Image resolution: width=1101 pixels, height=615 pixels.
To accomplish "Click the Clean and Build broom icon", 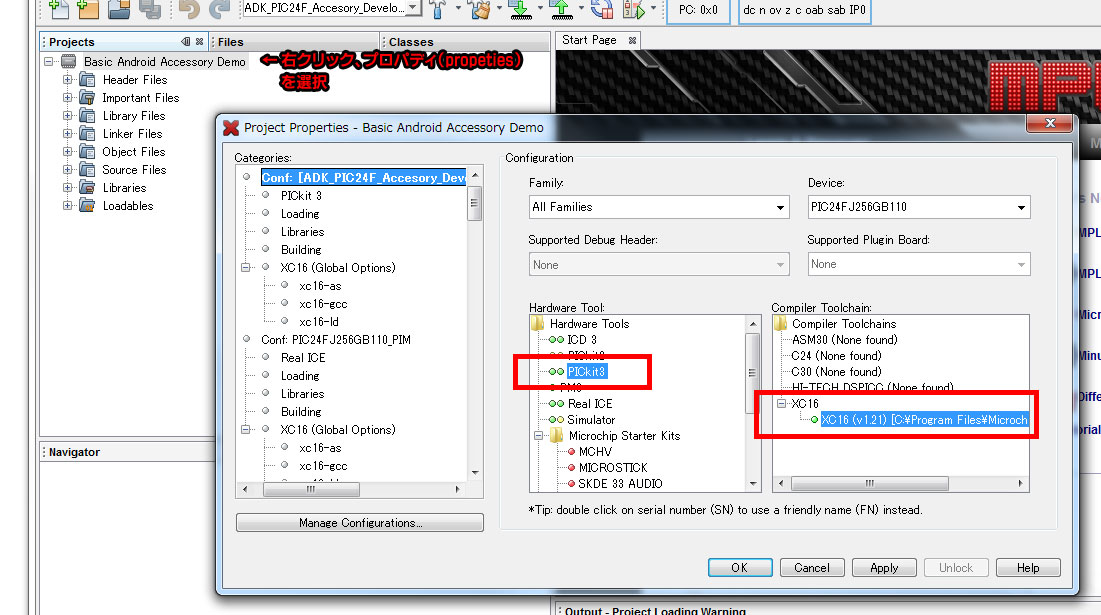I will click(x=479, y=10).
